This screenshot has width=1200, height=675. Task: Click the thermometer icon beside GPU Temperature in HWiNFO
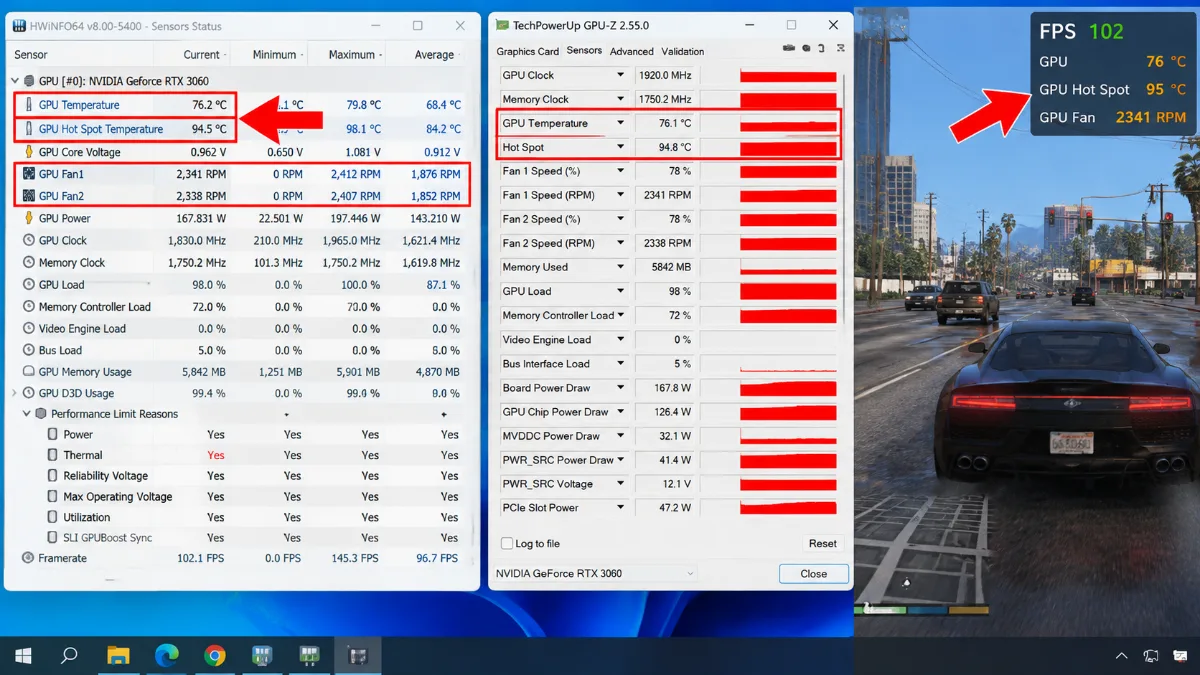point(28,105)
